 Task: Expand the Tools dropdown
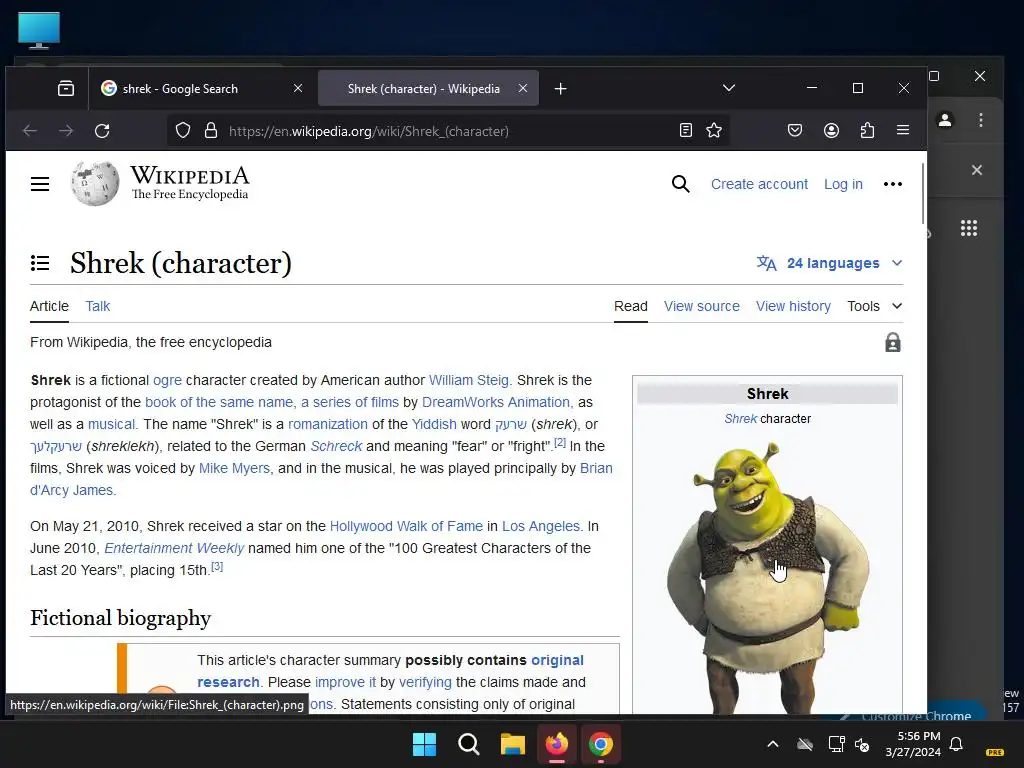[x=874, y=306]
